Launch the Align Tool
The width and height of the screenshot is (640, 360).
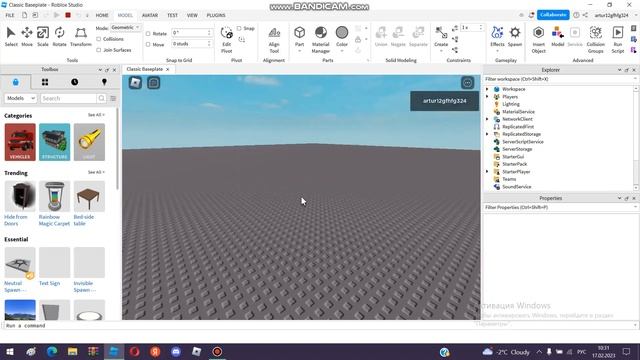[x=274, y=40]
